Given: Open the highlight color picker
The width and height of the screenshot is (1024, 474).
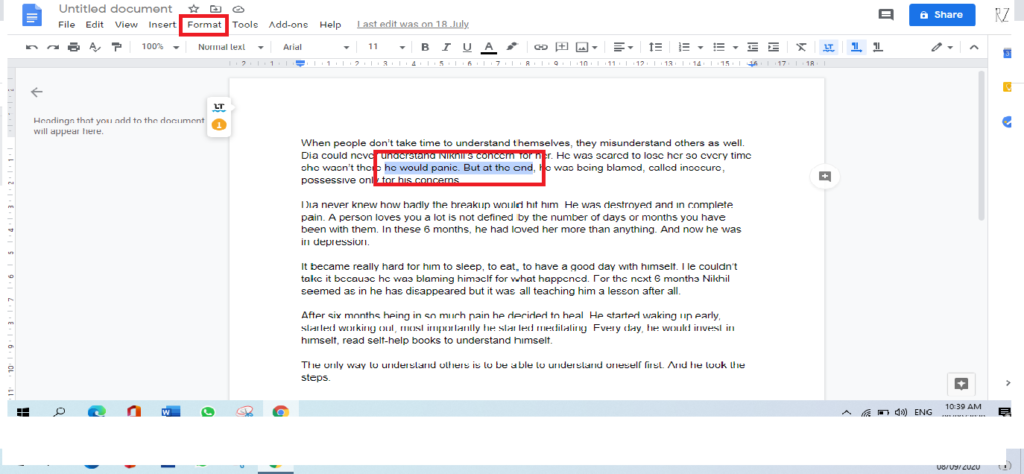Looking at the screenshot, I should (x=511, y=47).
